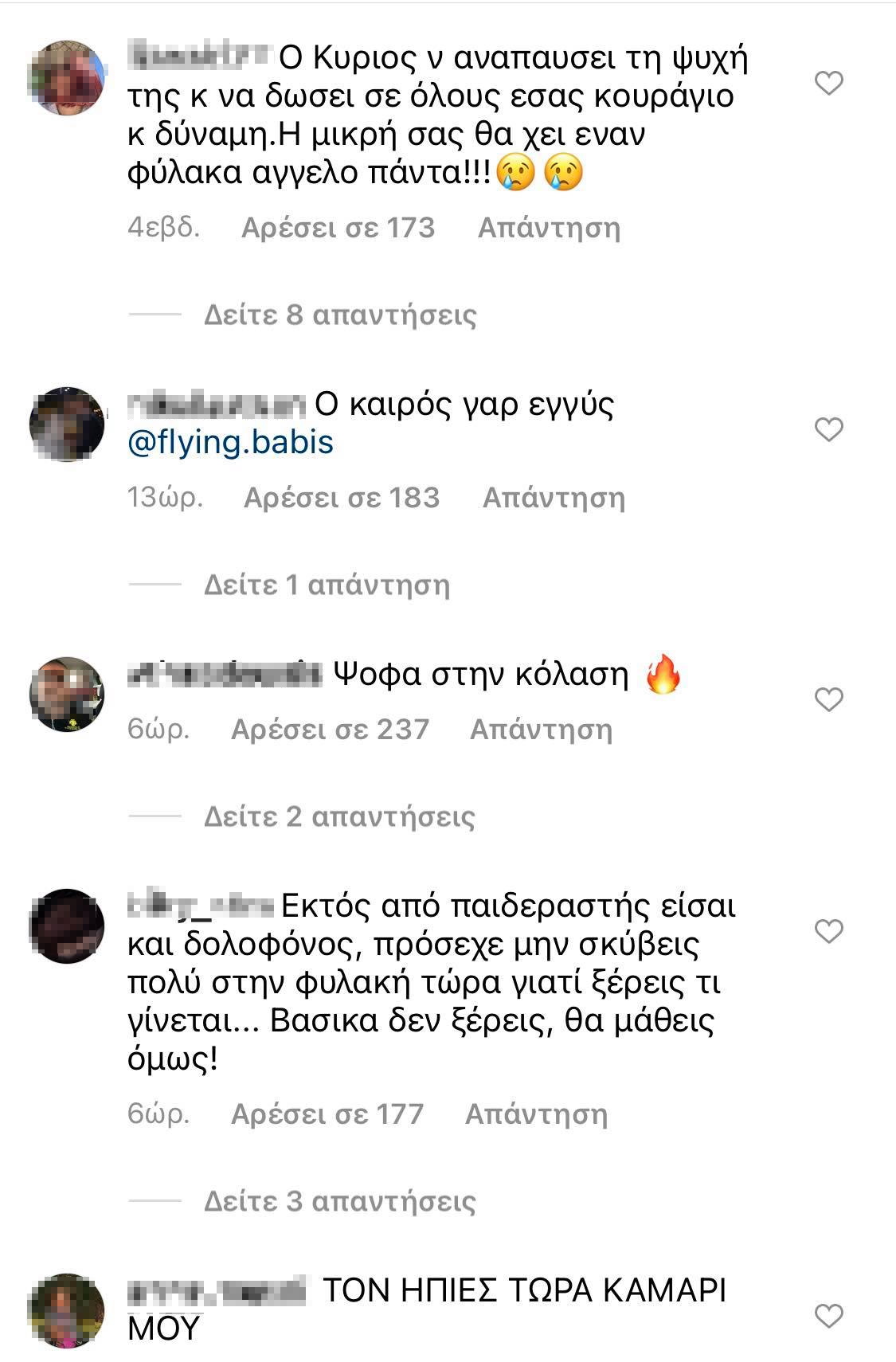Tap the heart beside the fire emoji comment
Viewport: 896px width, 1362px height.
pyautogui.click(x=829, y=699)
